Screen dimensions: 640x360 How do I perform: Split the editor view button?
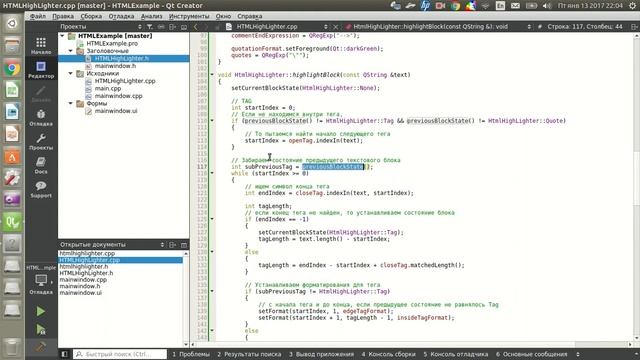click(634, 27)
